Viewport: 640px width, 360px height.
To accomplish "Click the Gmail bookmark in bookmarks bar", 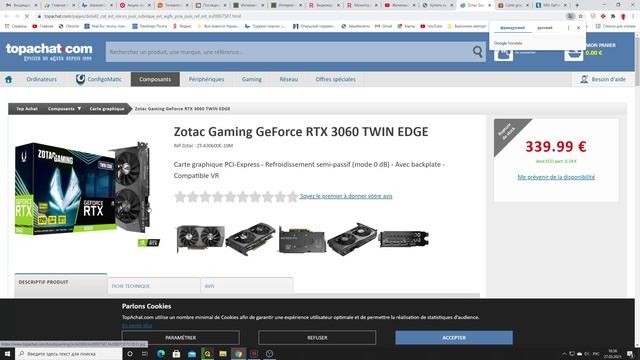I will click(383, 26).
